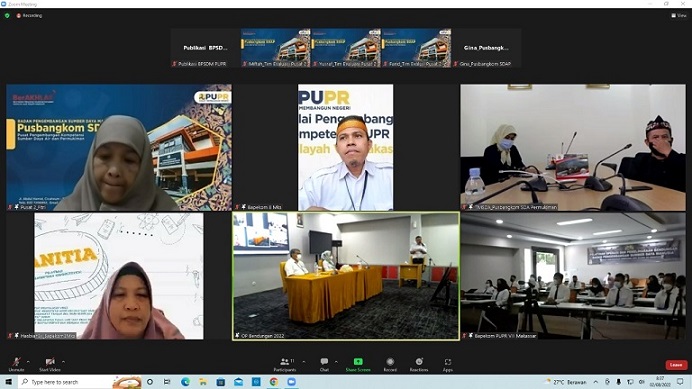Toggle the Unmute microphone button
692x389 pixels.
[16, 365]
